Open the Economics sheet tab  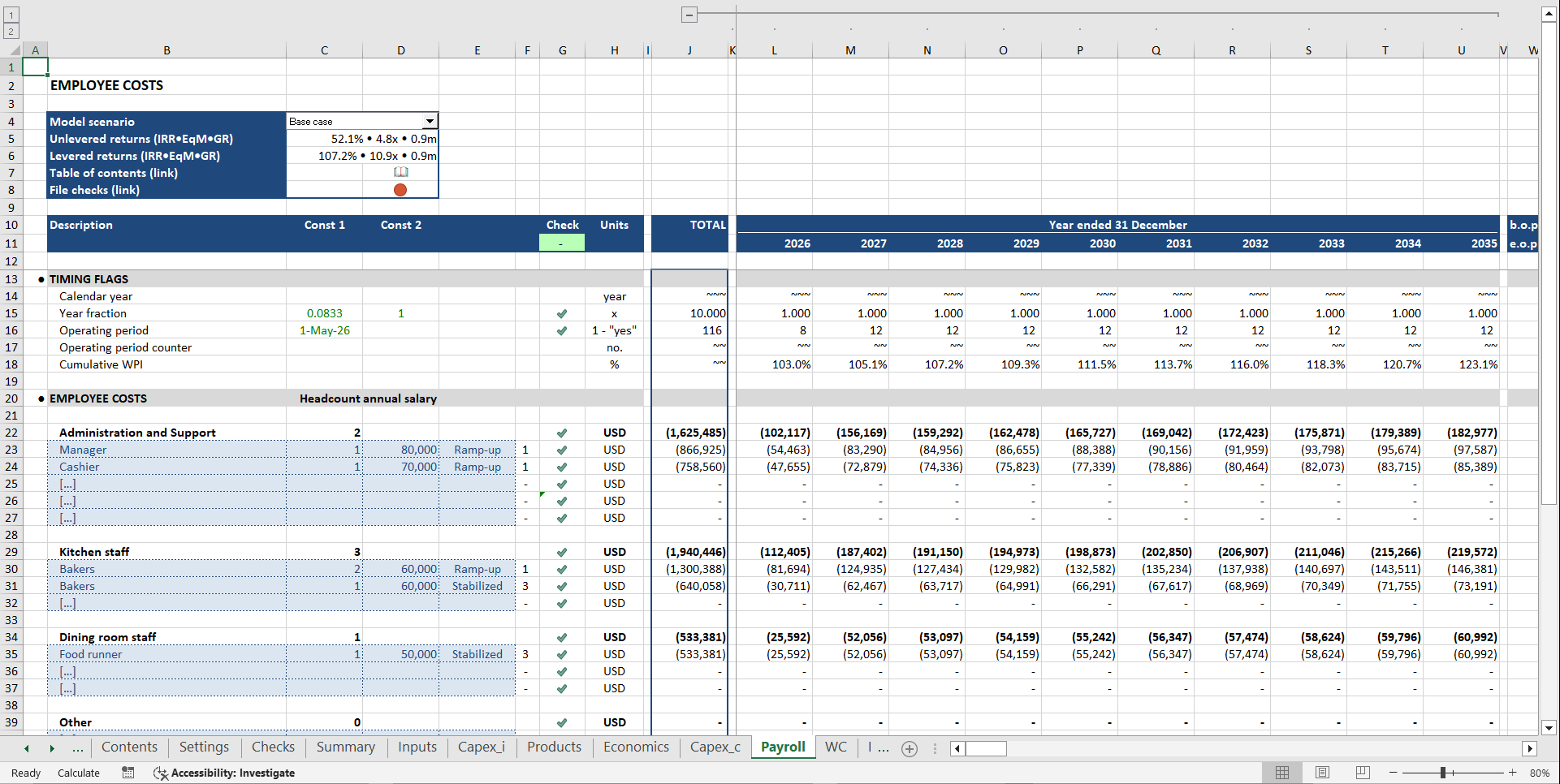[x=635, y=747]
